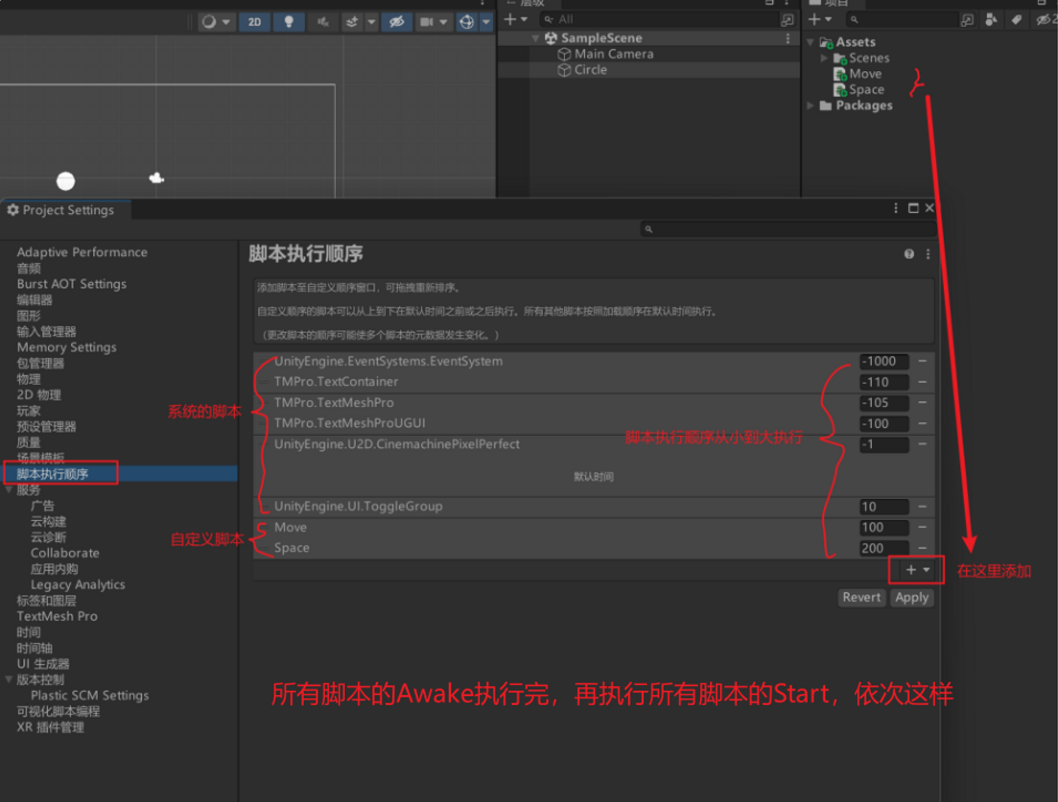Open Project Settings window kebab menu
Viewport: 1058px width, 802px height.
pos(895,208)
